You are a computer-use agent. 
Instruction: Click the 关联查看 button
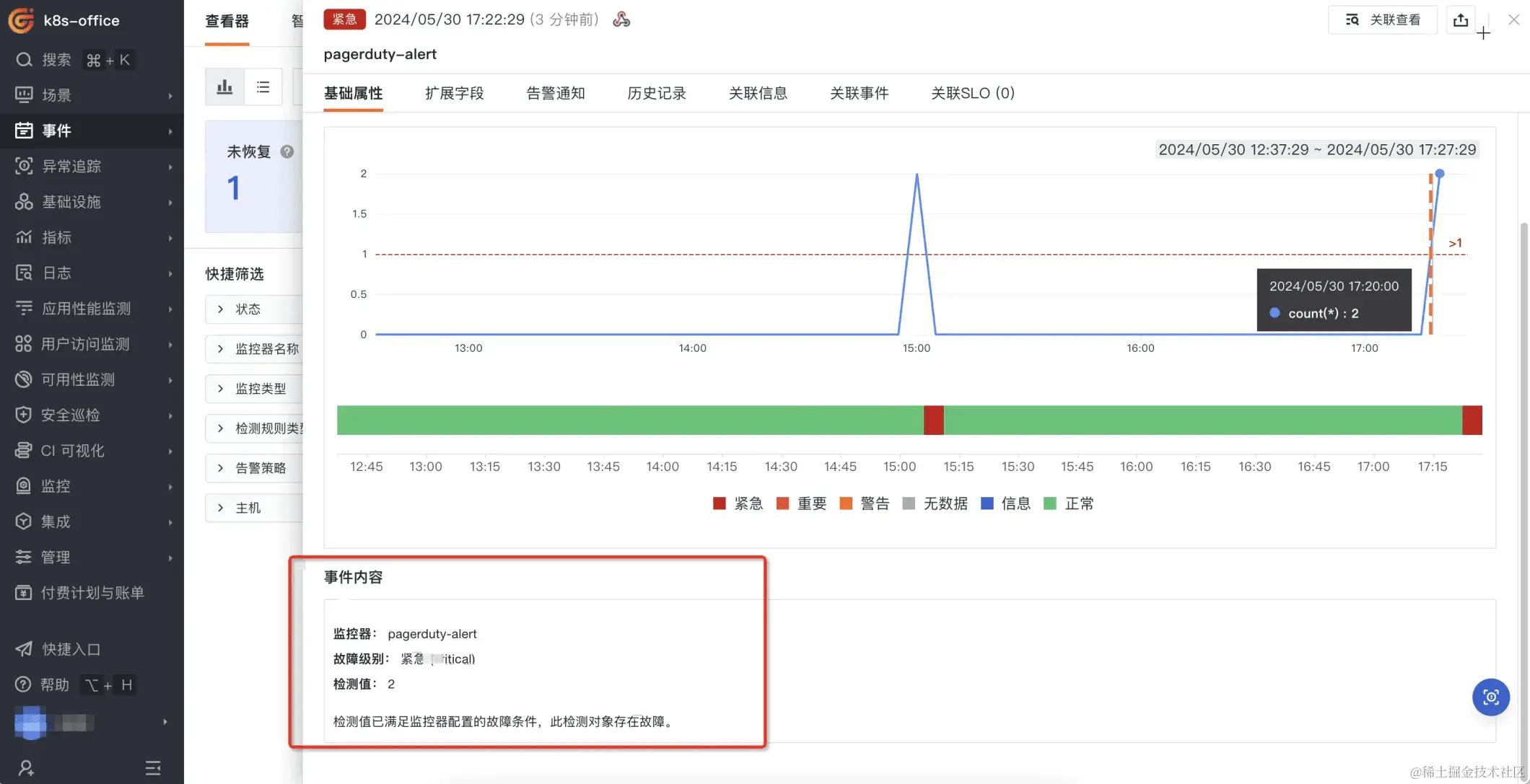(1383, 19)
